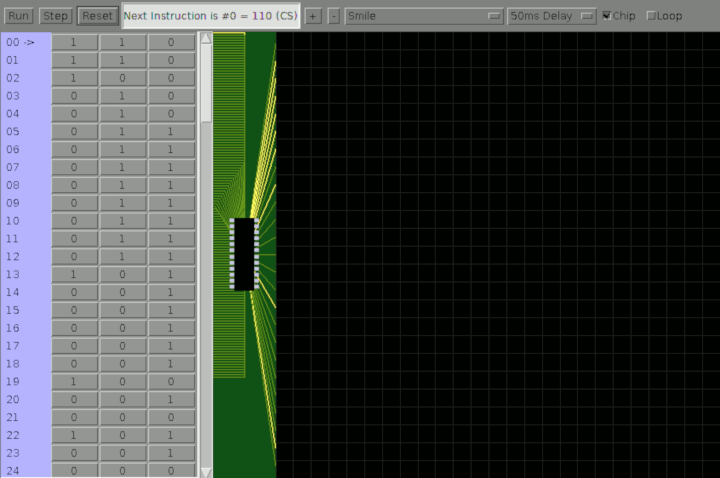Click the plus (+) button in the toolbar
Image resolution: width=720 pixels, height=478 pixels.
[x=313, y=16]
